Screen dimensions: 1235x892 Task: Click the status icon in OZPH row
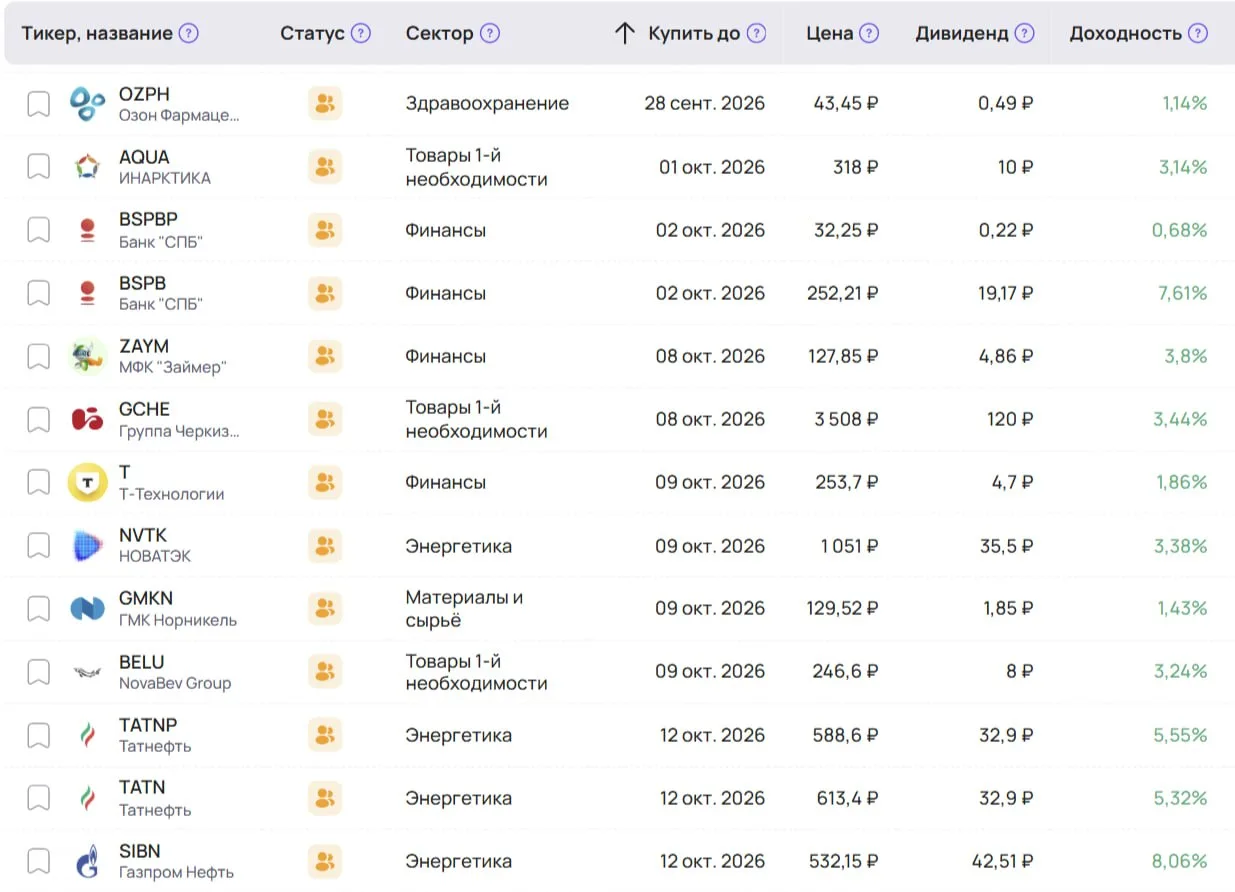tap(324, 104)
